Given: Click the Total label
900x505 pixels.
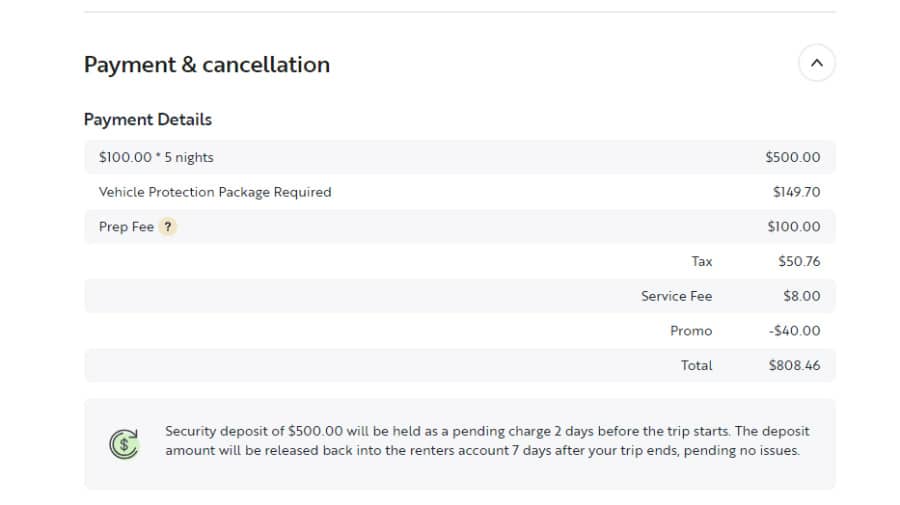Looking at the screenshot, I should [696, 366].
